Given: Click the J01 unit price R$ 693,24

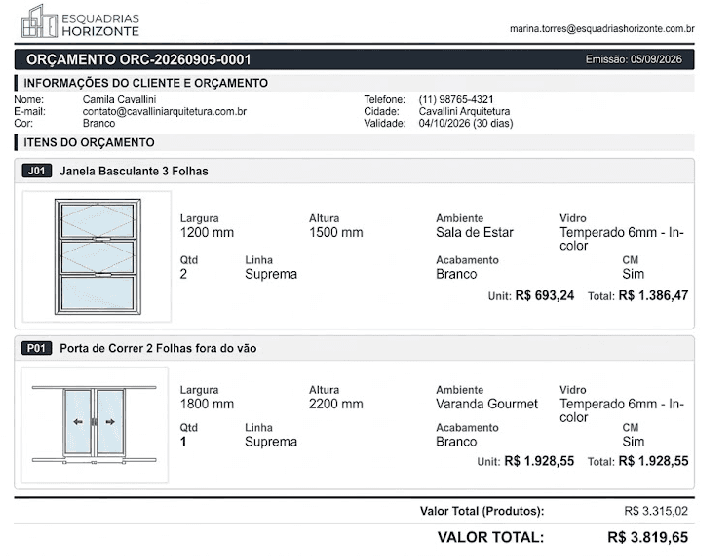Looking at the screenshot, I should (x=544, y=295).
